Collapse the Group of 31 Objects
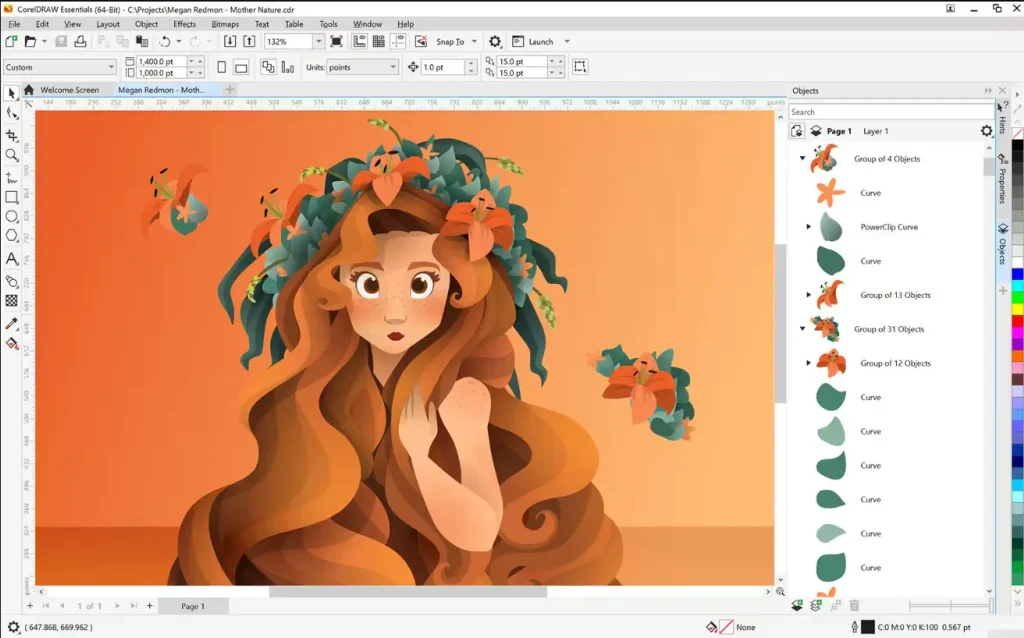This screenshot has height=638, width=1024. coord(803,328)
